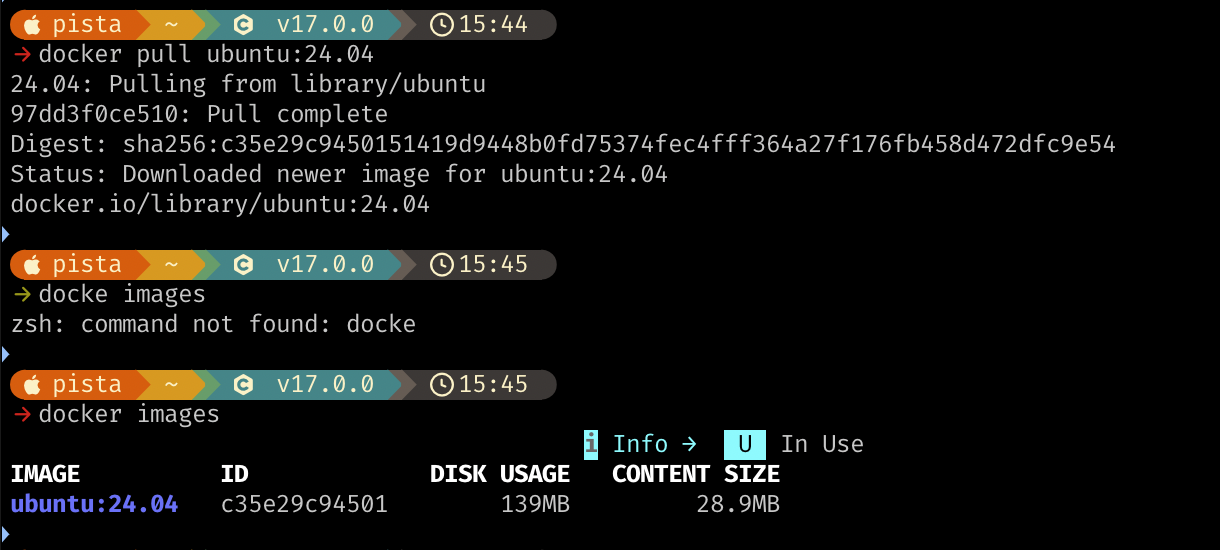The image size is (1220, 550).
Task: Click the C language icon in the first prompt
Action: pos(242,25)
